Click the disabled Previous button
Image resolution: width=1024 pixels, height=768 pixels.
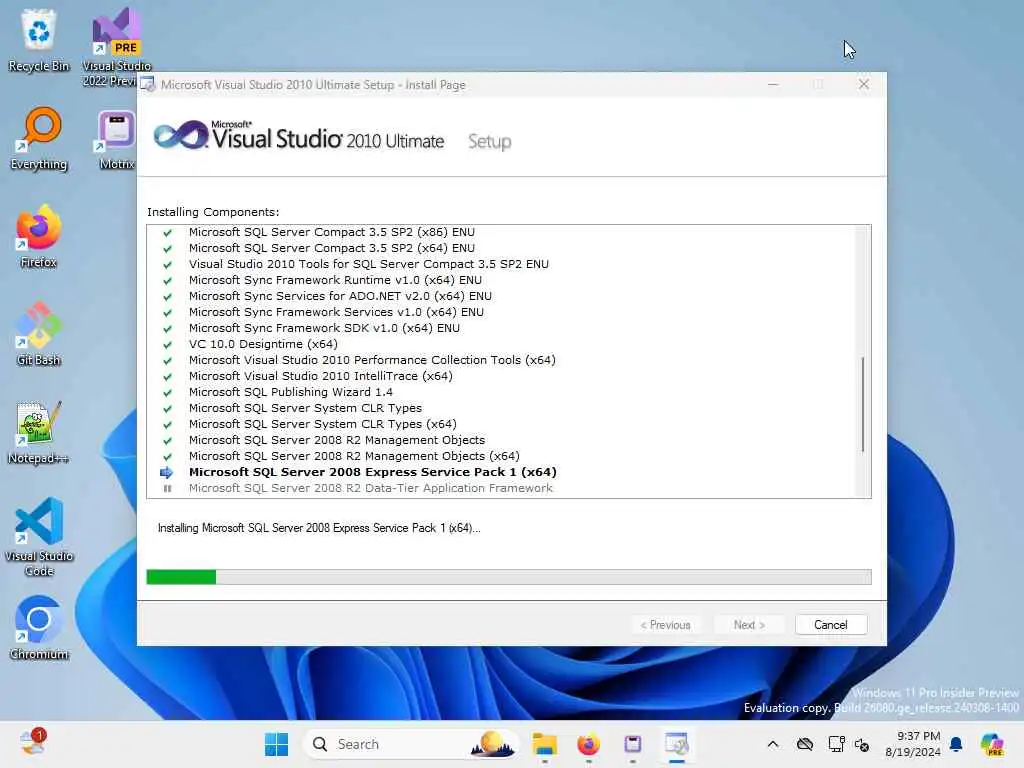coord(665,625)
